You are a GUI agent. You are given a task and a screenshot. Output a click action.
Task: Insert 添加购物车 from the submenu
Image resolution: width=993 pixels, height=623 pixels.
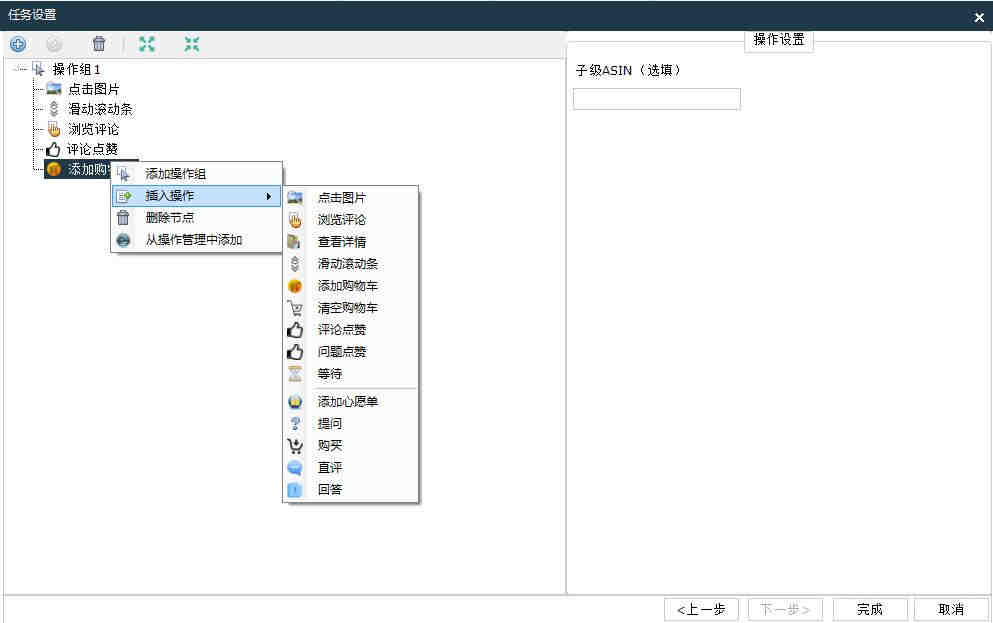click(x=351, y=286)
